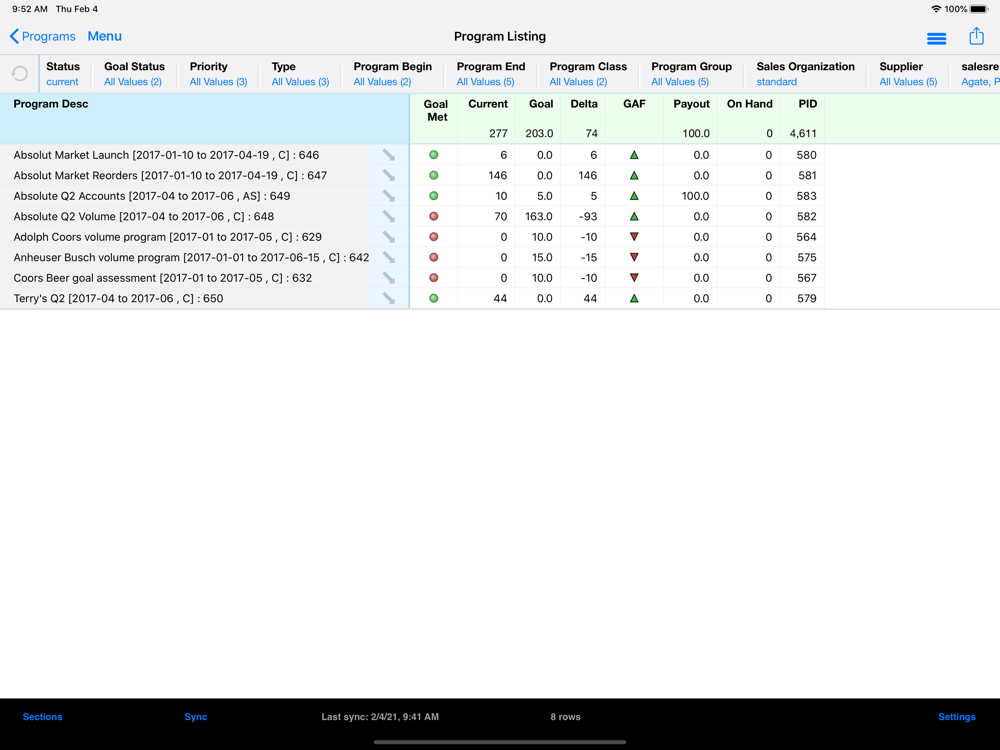The image size is (1000, 750).
Task: Open drill arrow for Terry's Q2 row
Action: pyautogui.click(x=389, y=298)
